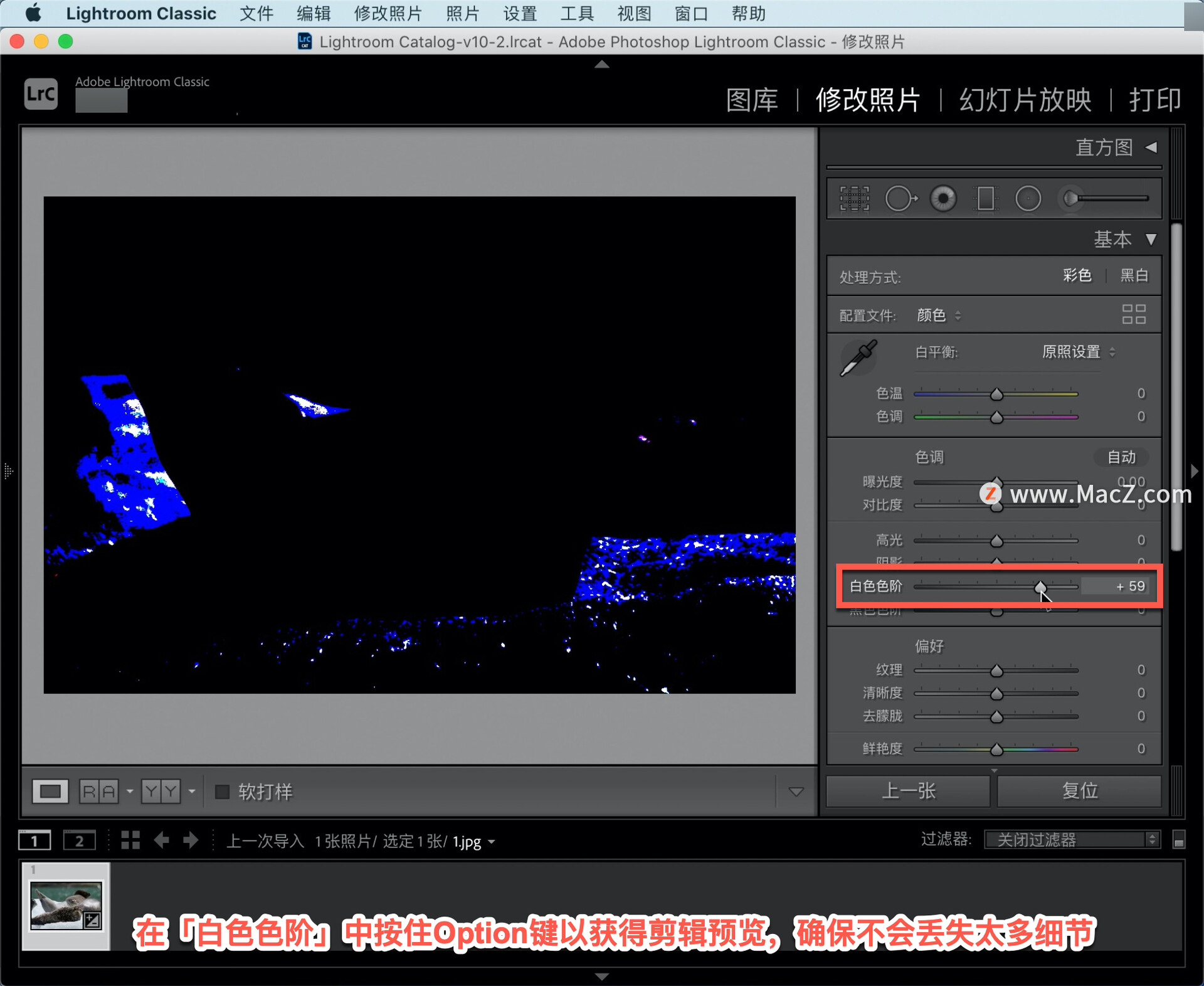Toggle the filter lock switch icon
This screenshot has width=1204, height=986.
click(x=1179, y=840)
